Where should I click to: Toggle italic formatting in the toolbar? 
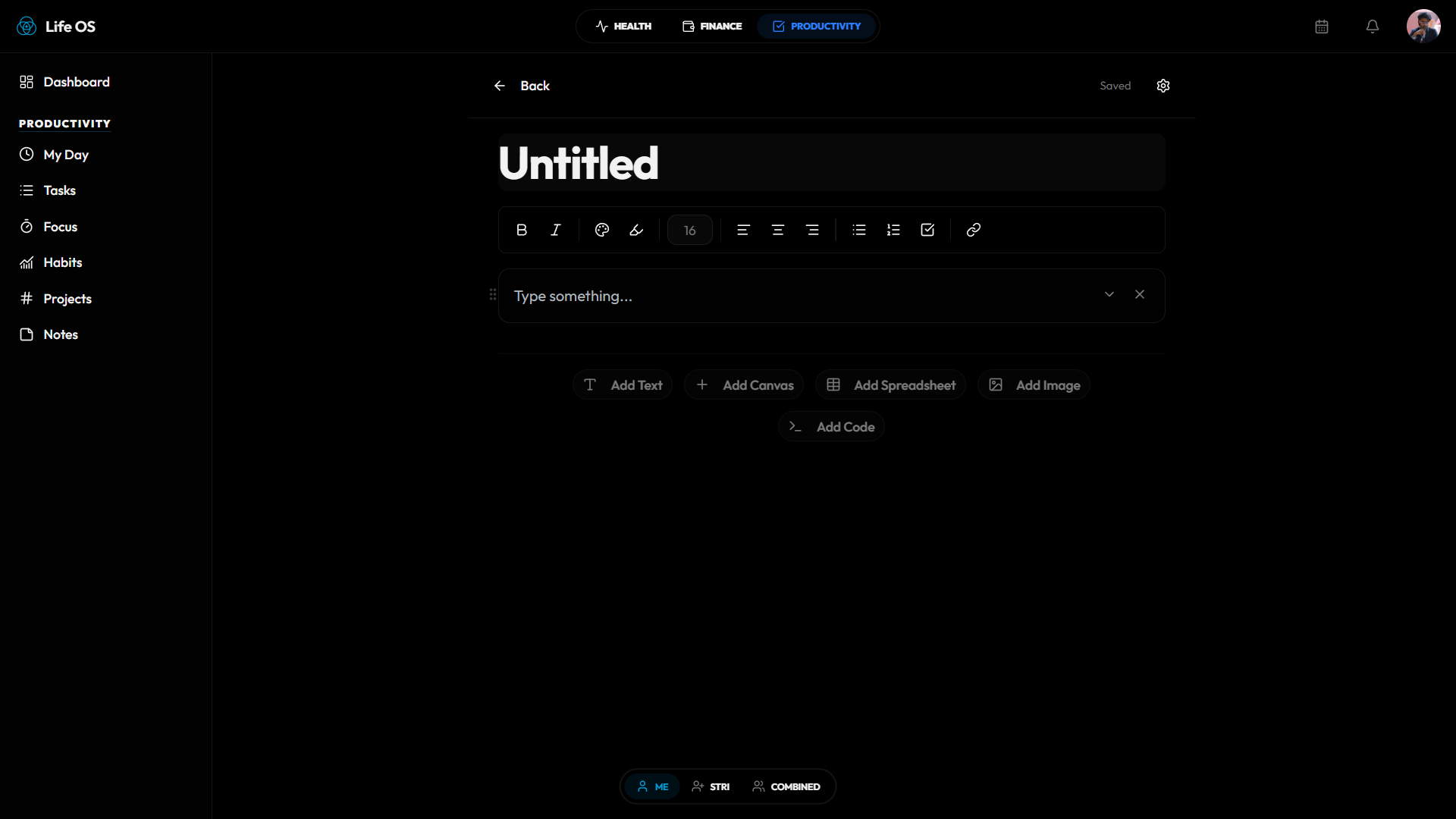tap(556, 230)
